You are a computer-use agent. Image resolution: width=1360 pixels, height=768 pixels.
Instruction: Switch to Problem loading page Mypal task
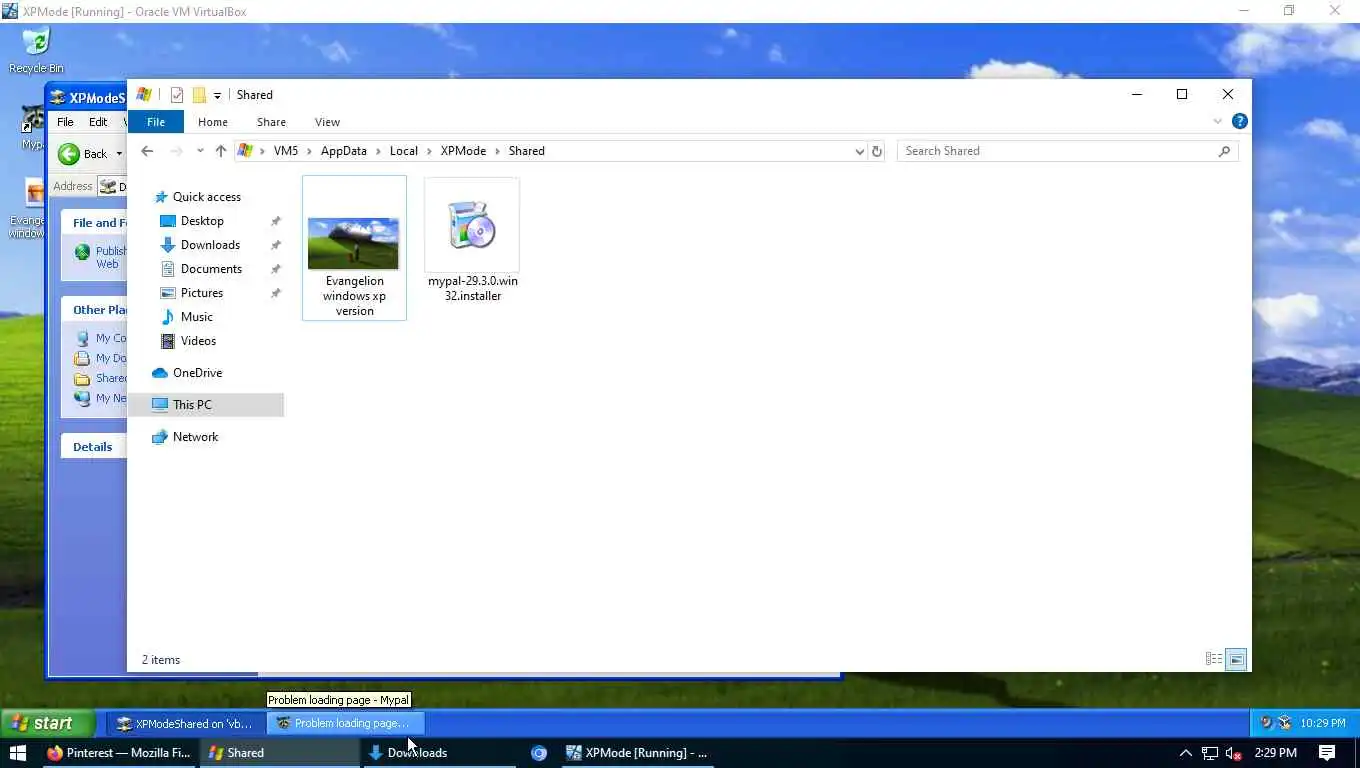coord(345,723)
